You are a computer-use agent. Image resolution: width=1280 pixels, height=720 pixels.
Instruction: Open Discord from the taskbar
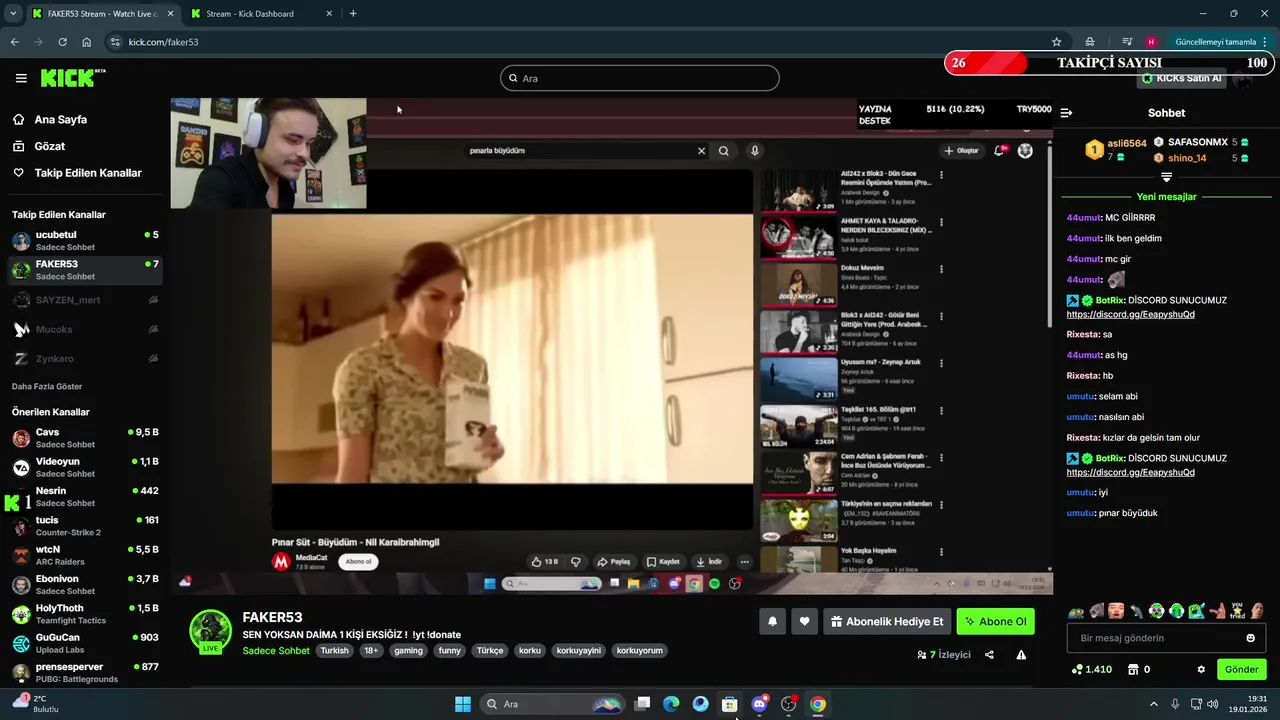[759, 704]
